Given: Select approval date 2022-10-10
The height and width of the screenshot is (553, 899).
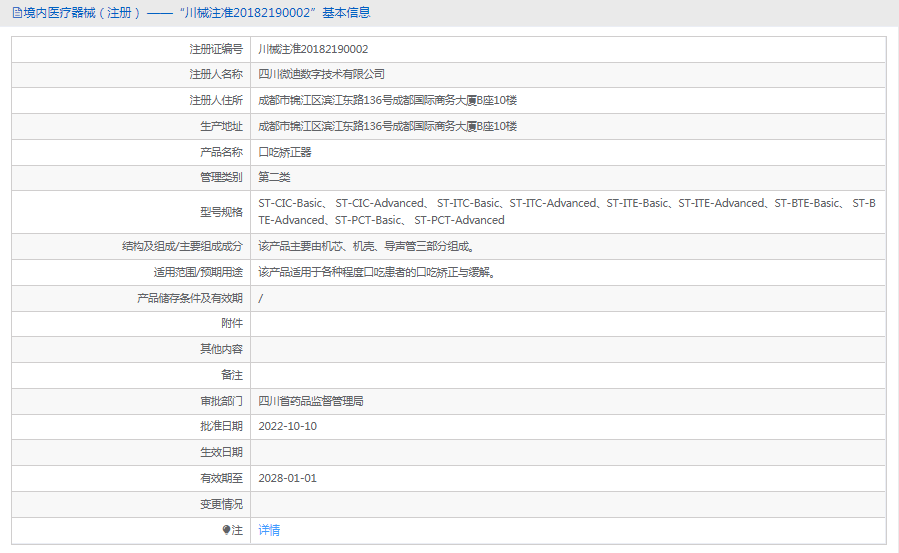Looking at the screenshot, I should [287, 426].
